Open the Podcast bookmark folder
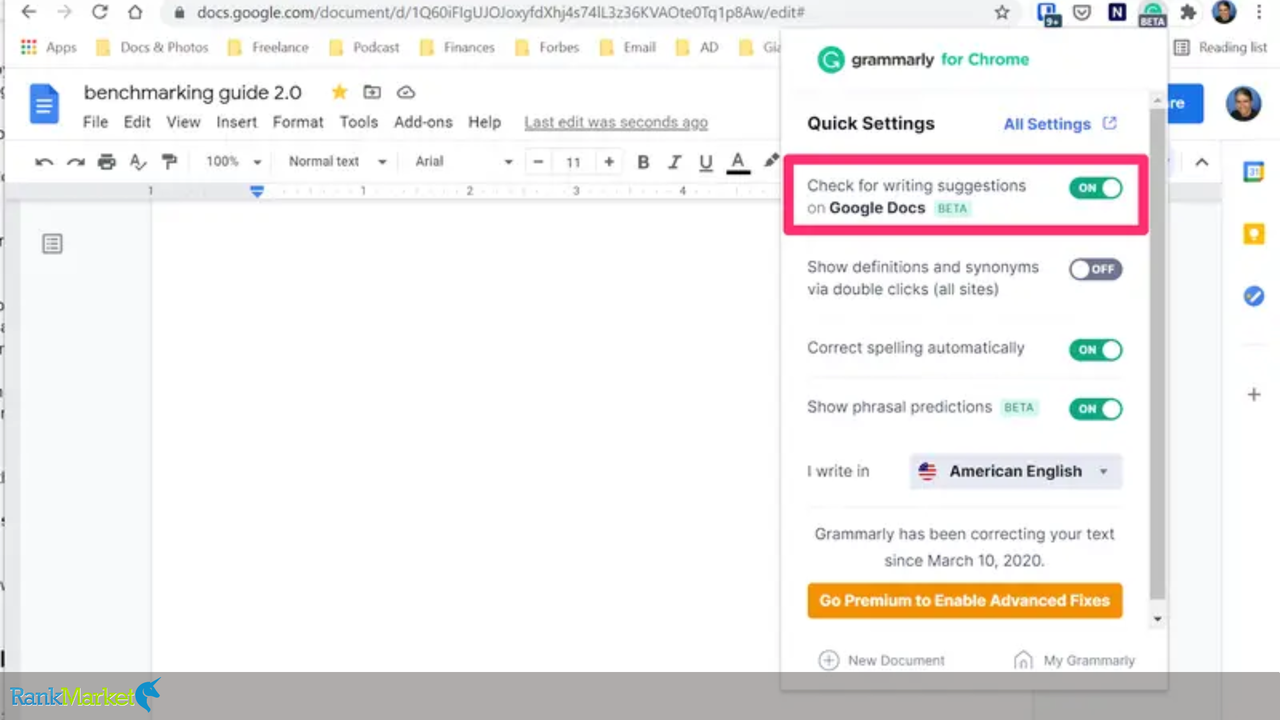Image resolution: width=1280 pixels, height=720 pixels. (364, 47)
